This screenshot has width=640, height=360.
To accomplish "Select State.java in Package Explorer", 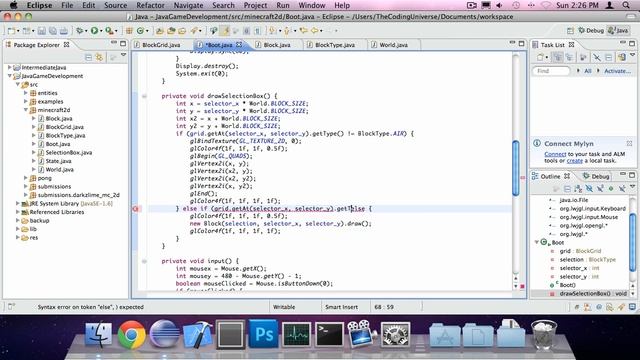I will pos(58,161).
